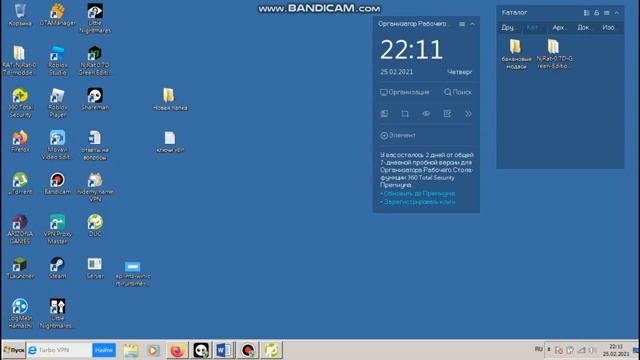This screenshot has height=360, width=640.
Task: Open File Explorer from the taskbar
Action: (131, 350)
